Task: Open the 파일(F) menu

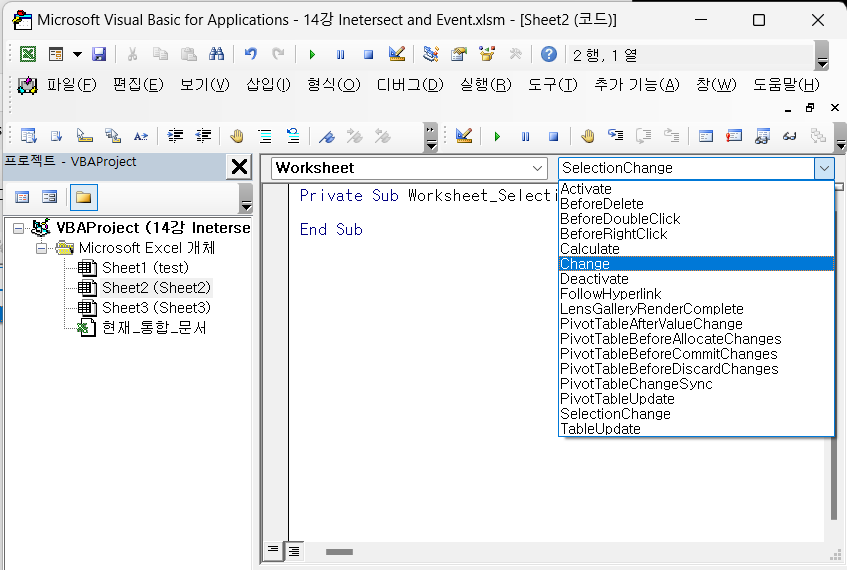Action: 71,85
